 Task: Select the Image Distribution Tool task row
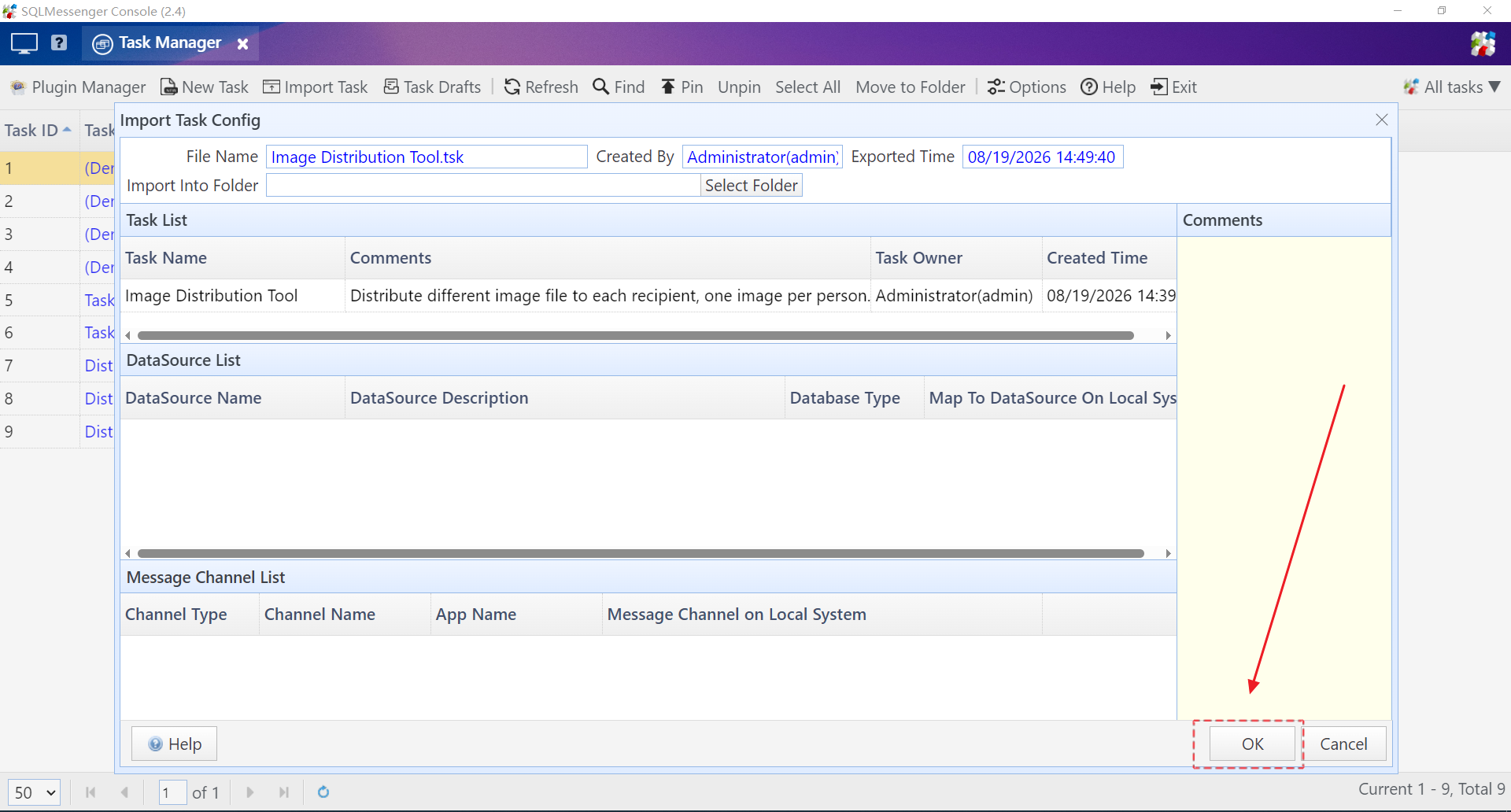pos(648,296)
